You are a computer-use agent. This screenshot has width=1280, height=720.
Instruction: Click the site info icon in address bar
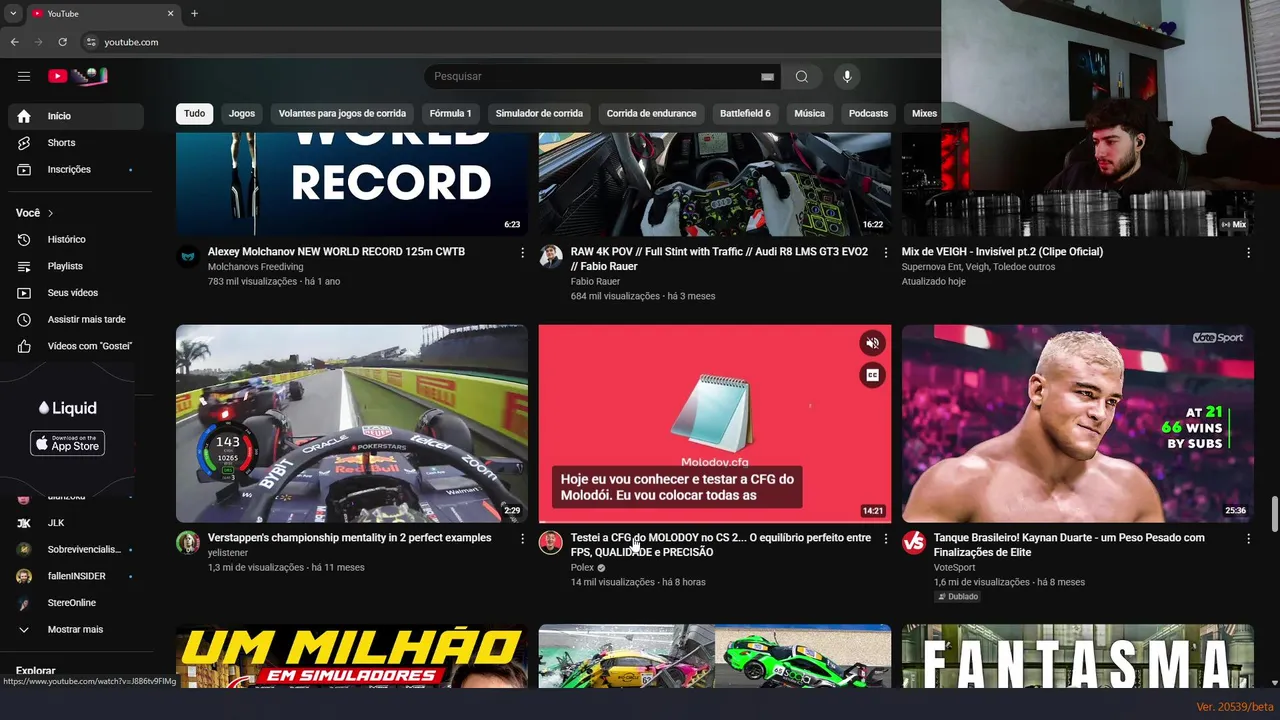tap(91, 42)
